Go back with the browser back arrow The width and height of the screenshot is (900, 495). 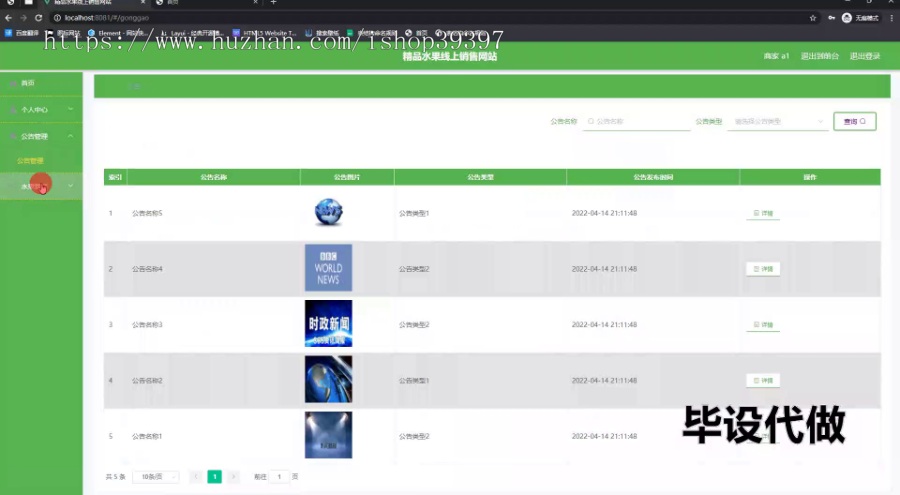(9, 18)
